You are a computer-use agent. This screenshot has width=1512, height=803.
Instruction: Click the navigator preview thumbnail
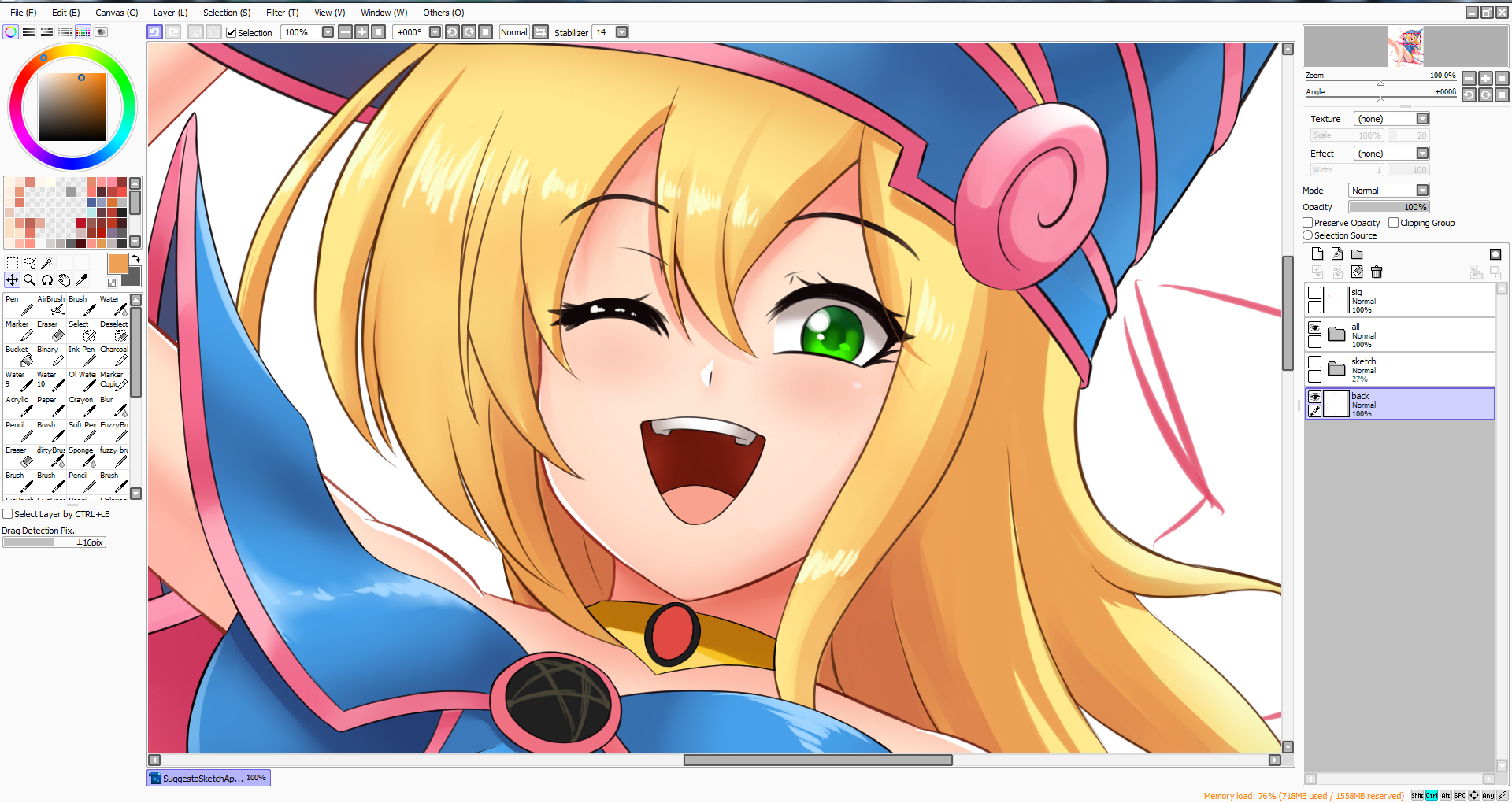(x=1406, y=46)
